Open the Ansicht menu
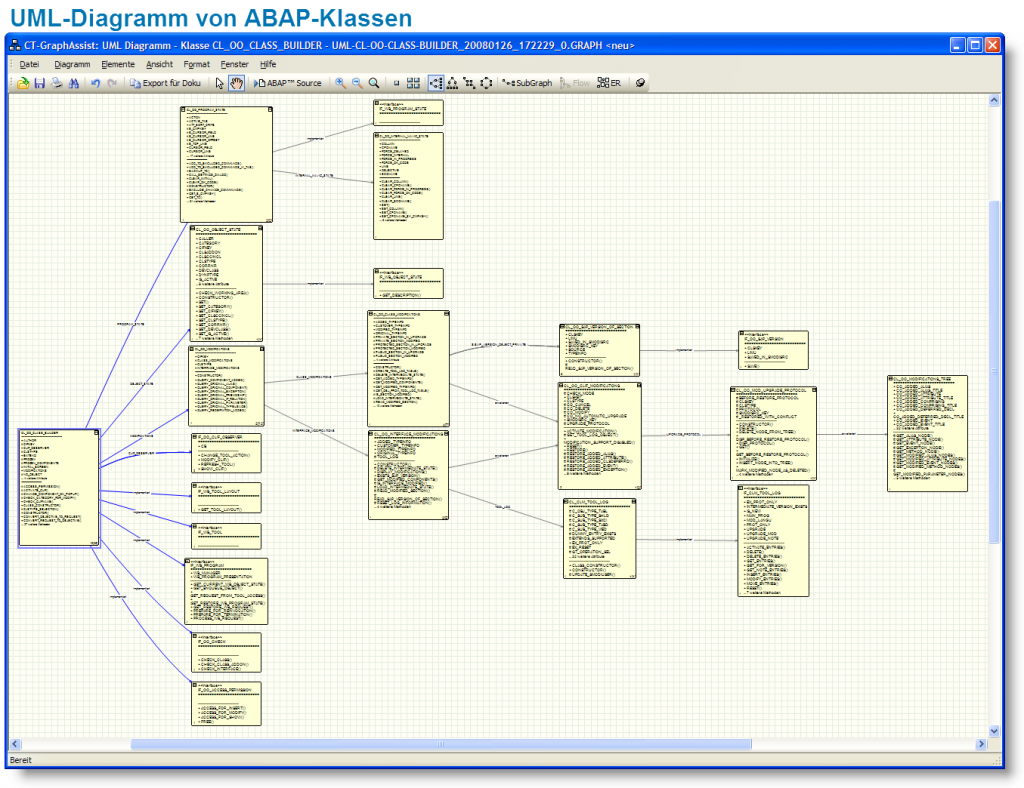Image resolution: width=1024 pixels, height=788 pixels. point(160,63)
